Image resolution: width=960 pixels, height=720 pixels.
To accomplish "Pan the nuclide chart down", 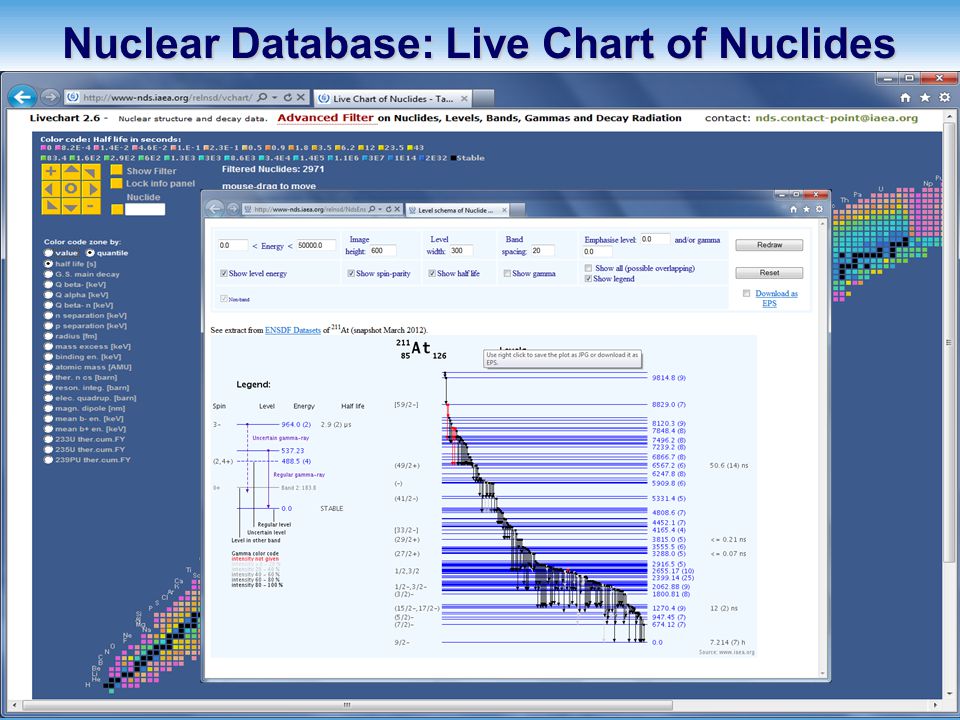I will (x=71, y=206).
